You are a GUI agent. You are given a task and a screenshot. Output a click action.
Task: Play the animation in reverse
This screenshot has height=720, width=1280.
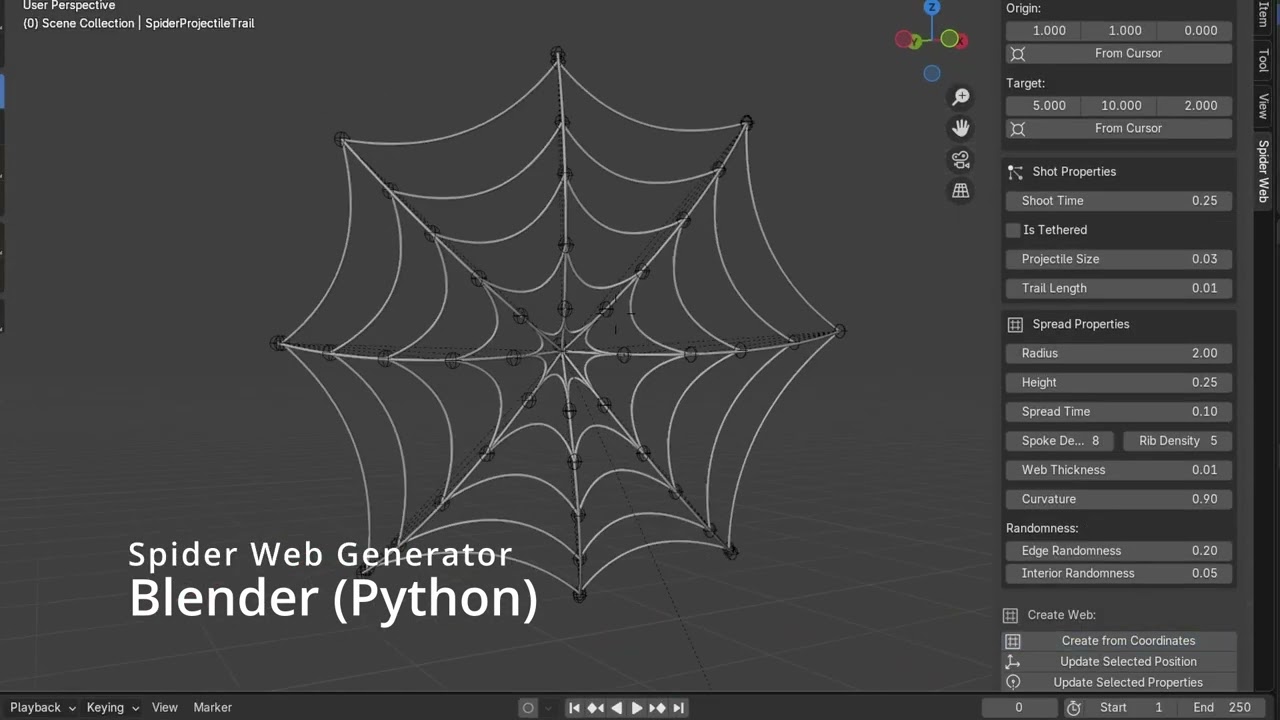[616, 708]
